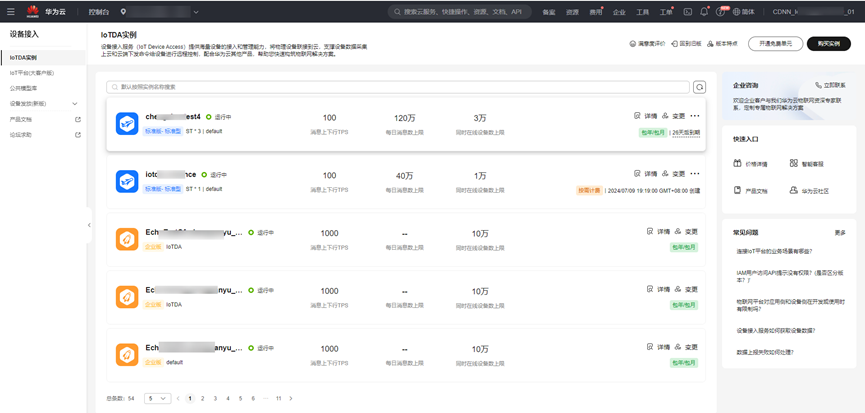Click 变更 for the enterprise default instance
Screen dimensions: 865x413
pos(686,347)
